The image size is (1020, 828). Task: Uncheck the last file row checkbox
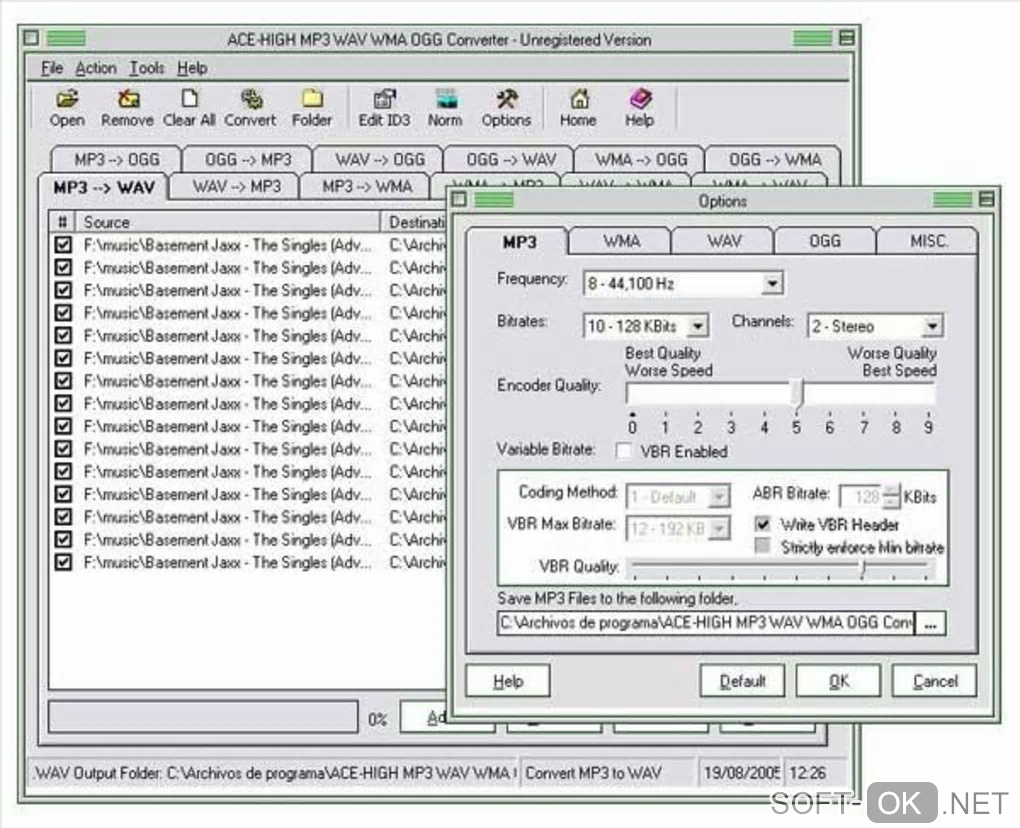point(63,562)
